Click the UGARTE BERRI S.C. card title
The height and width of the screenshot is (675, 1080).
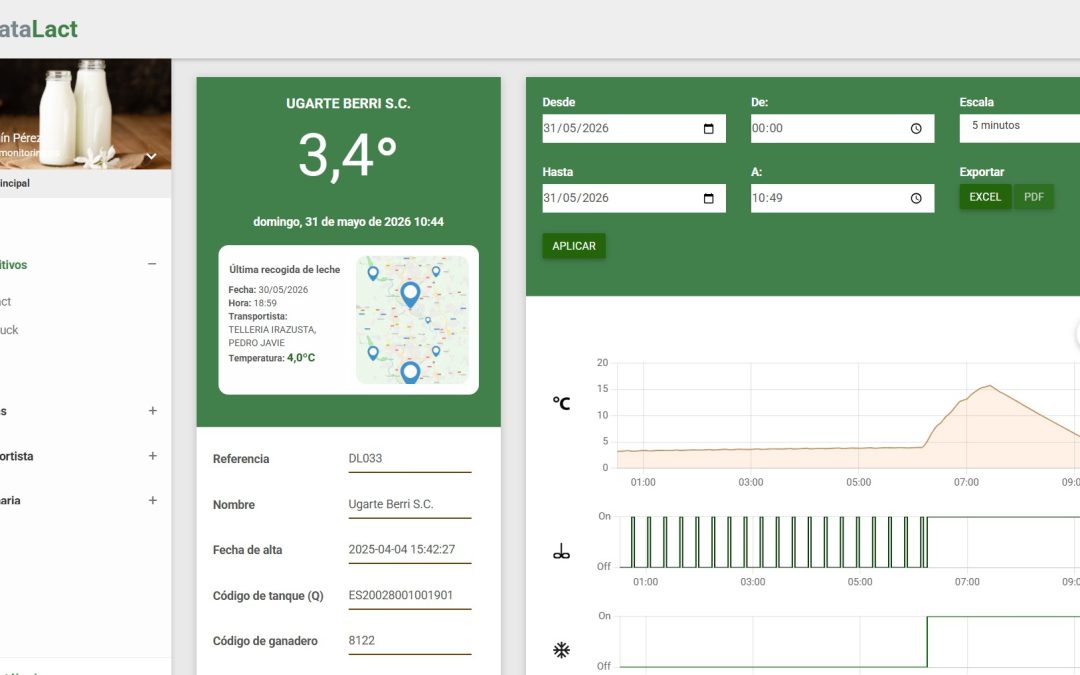coord(348,103)
